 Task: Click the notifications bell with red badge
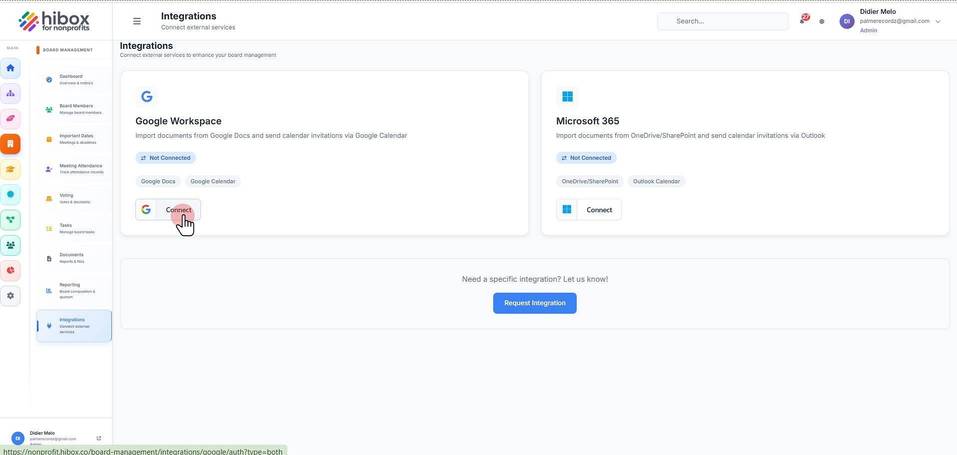point(804,20)
